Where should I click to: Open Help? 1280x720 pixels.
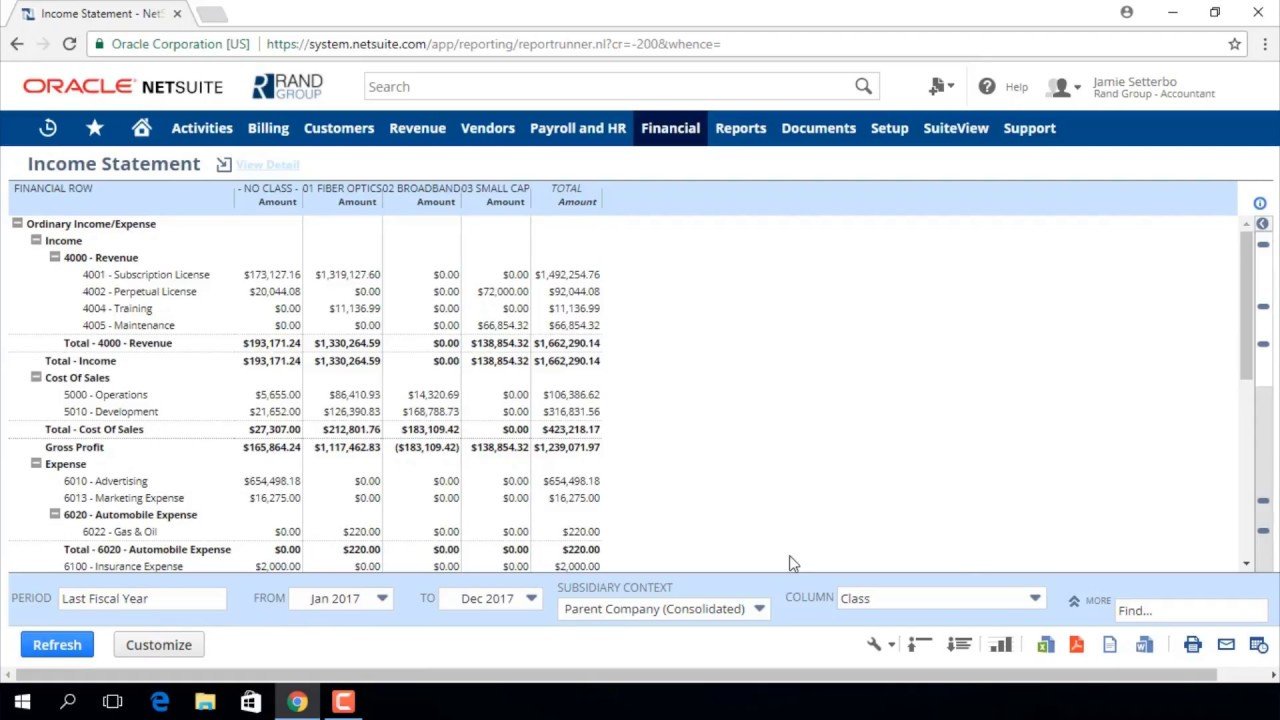click(1003, 86)
